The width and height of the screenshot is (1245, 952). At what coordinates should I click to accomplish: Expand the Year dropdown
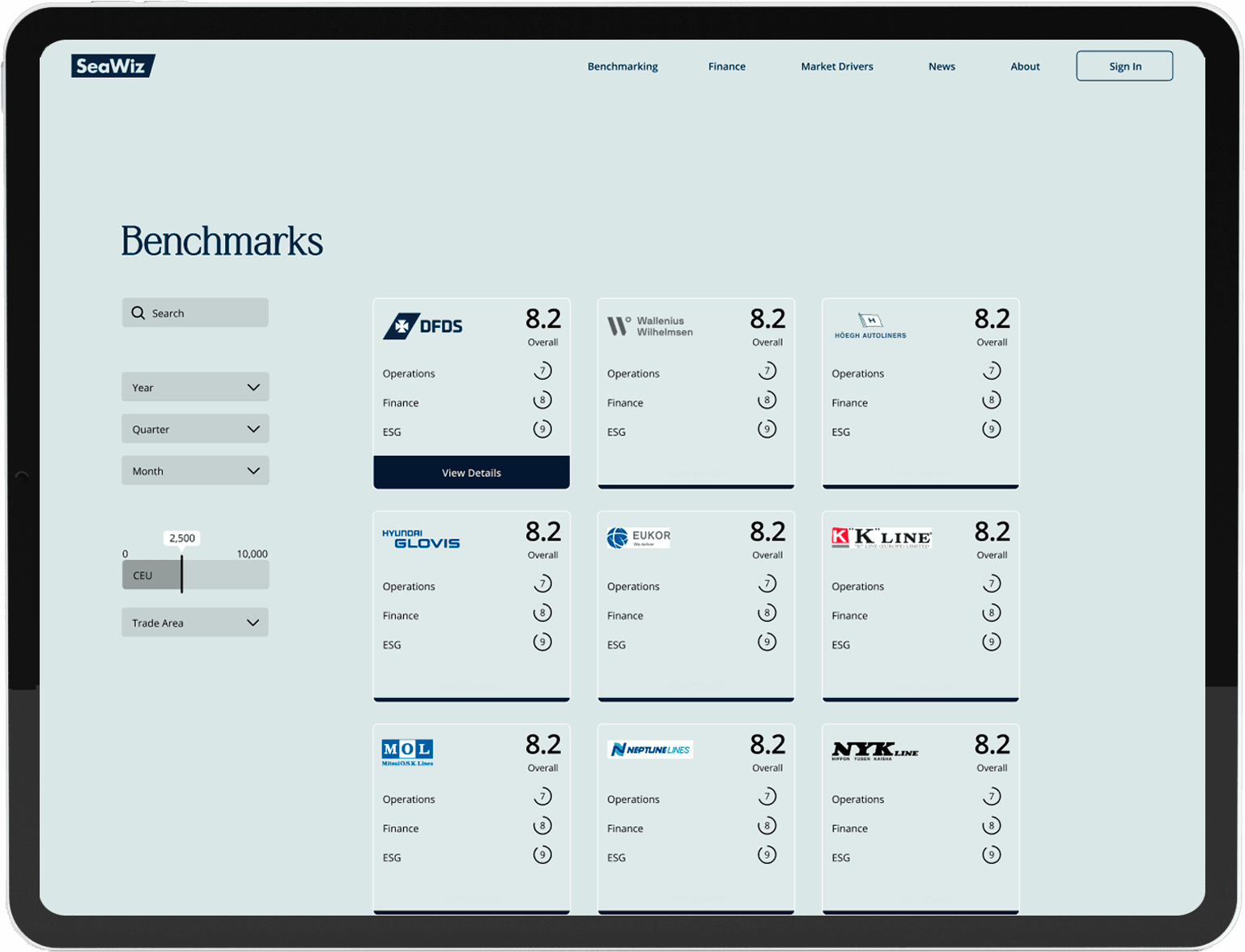pos(195,387)
